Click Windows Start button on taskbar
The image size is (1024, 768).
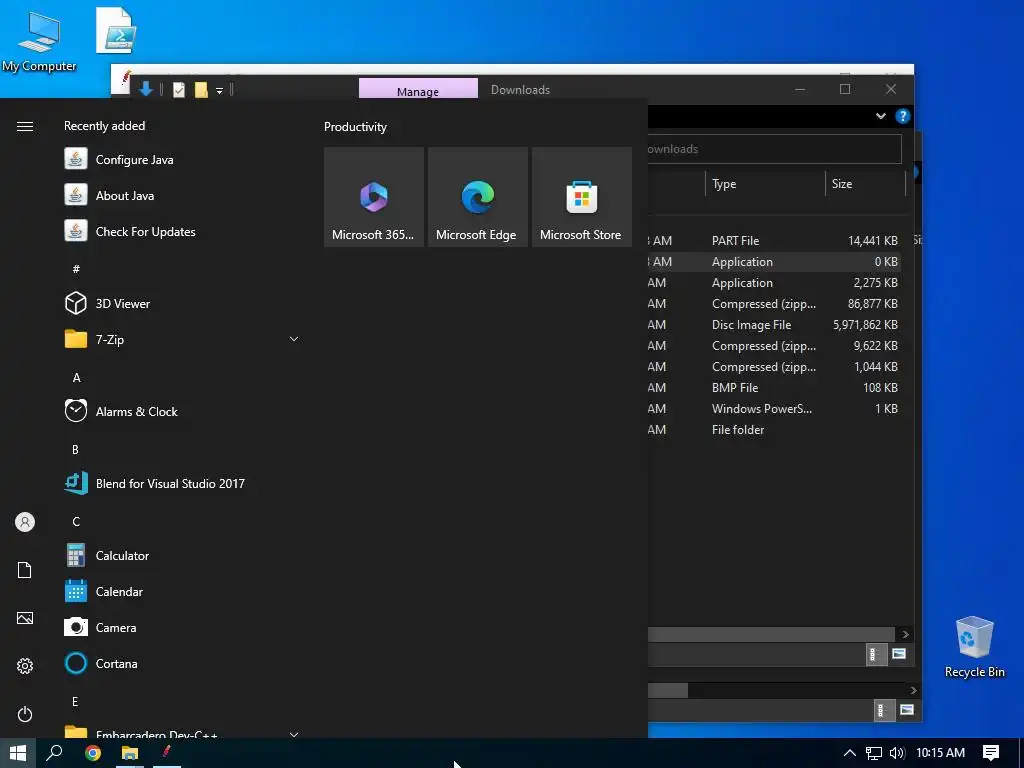(x=18, y=753)
